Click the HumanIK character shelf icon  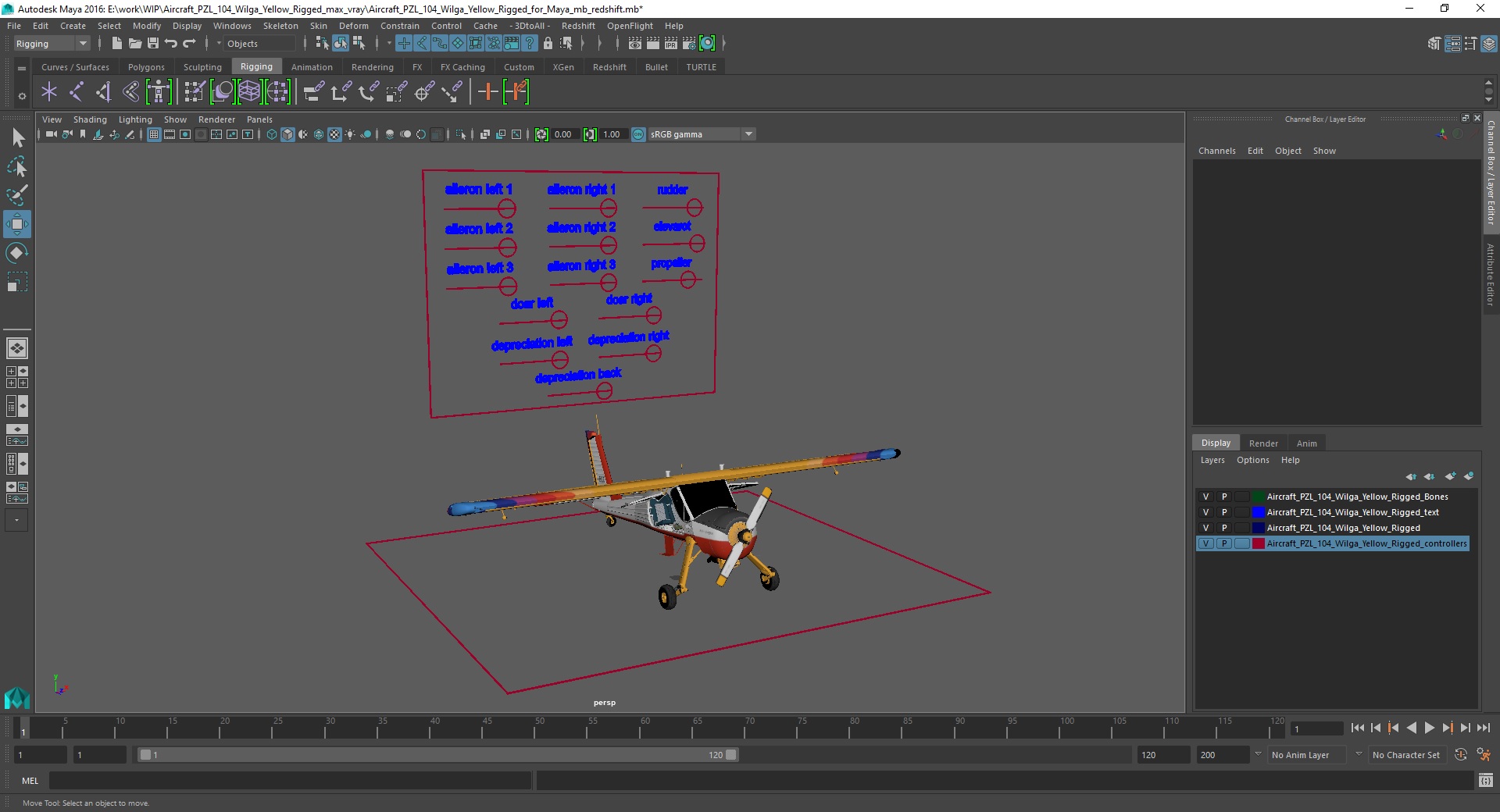click(159, 92)
